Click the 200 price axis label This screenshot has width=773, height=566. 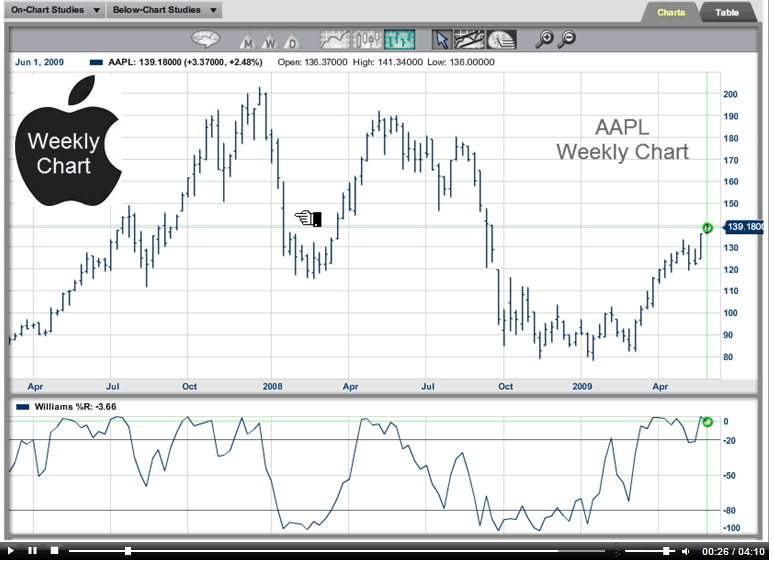click(730, 94)
